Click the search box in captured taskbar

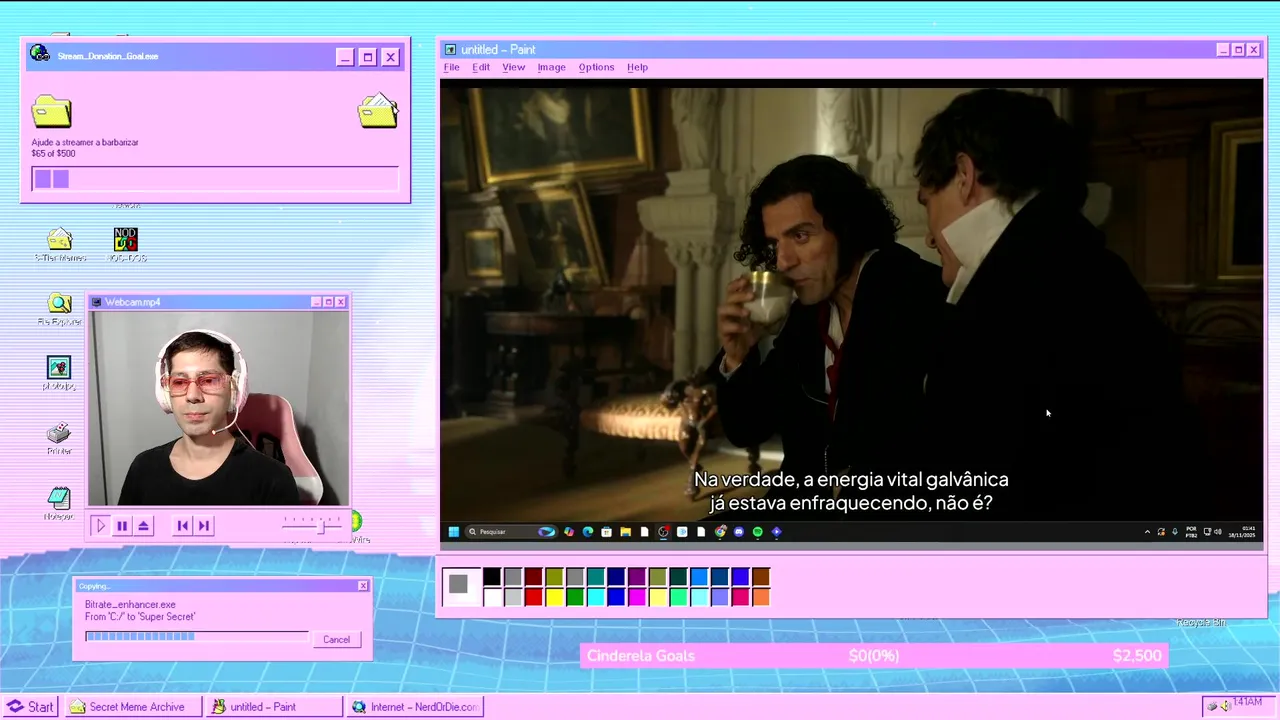tap(512, 532)
